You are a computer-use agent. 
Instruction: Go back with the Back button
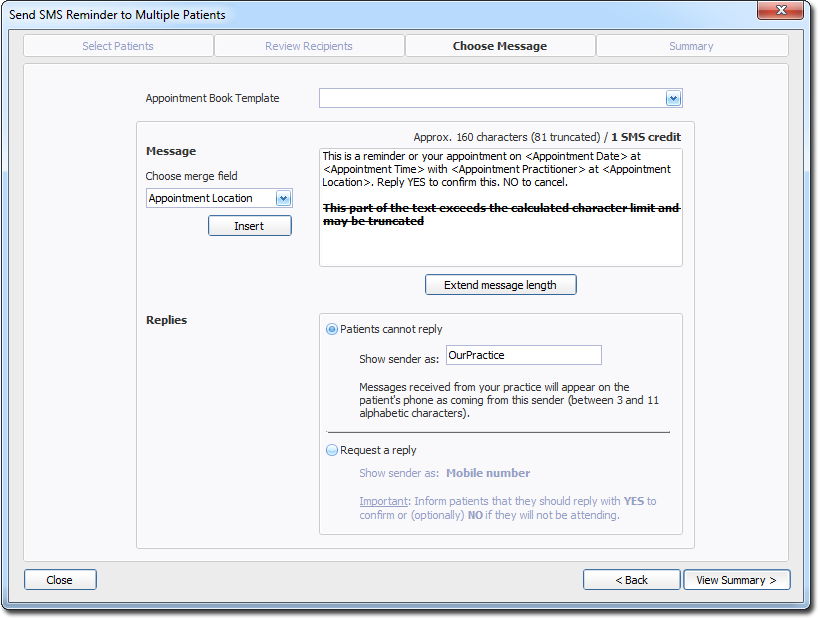click(x=631, y=580)
